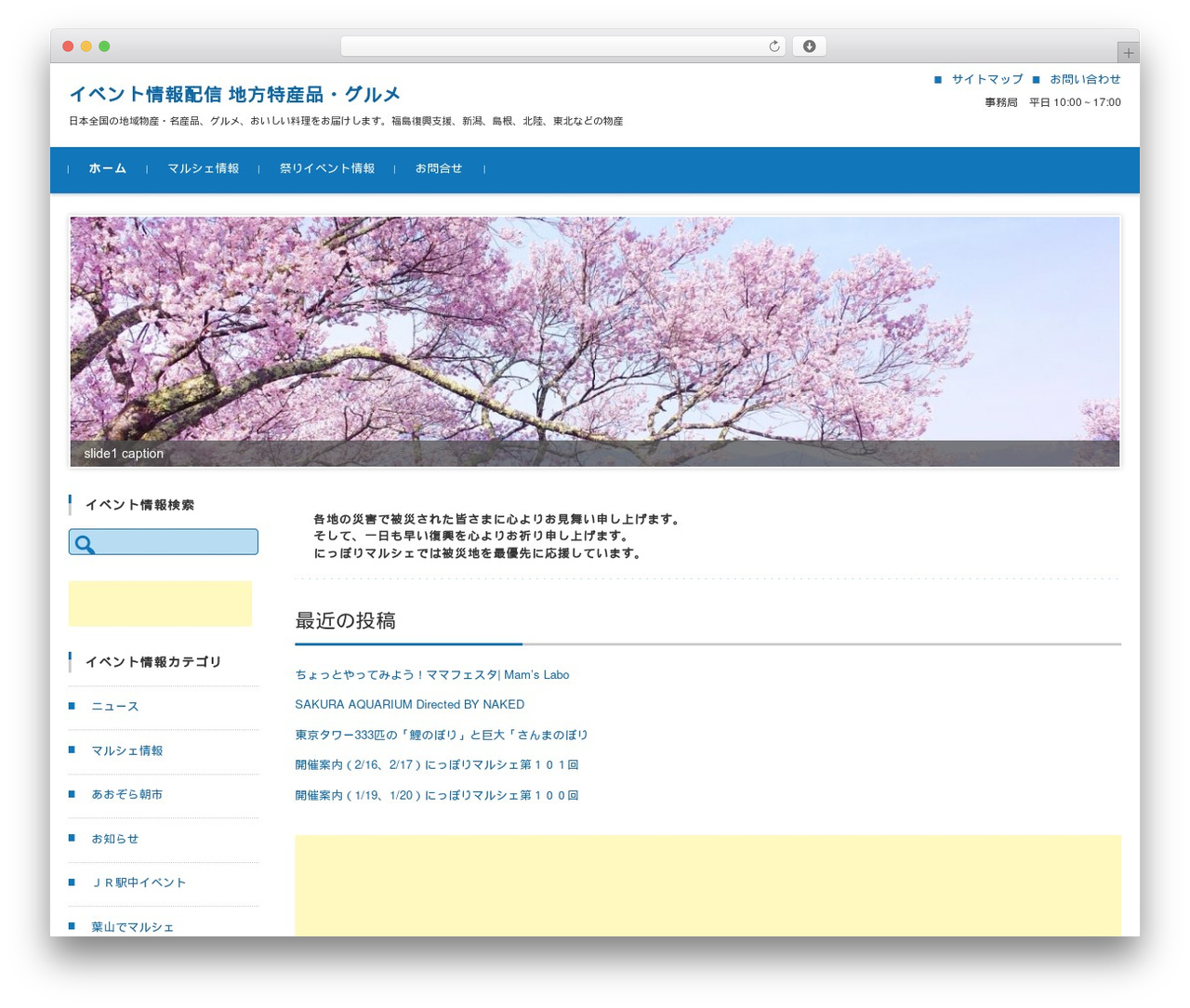Open SAKURA AQUARIUM Directed BY NAKED post
Image resolution: width=1190 pixels, height=1008 pixels.
(410, 705)
